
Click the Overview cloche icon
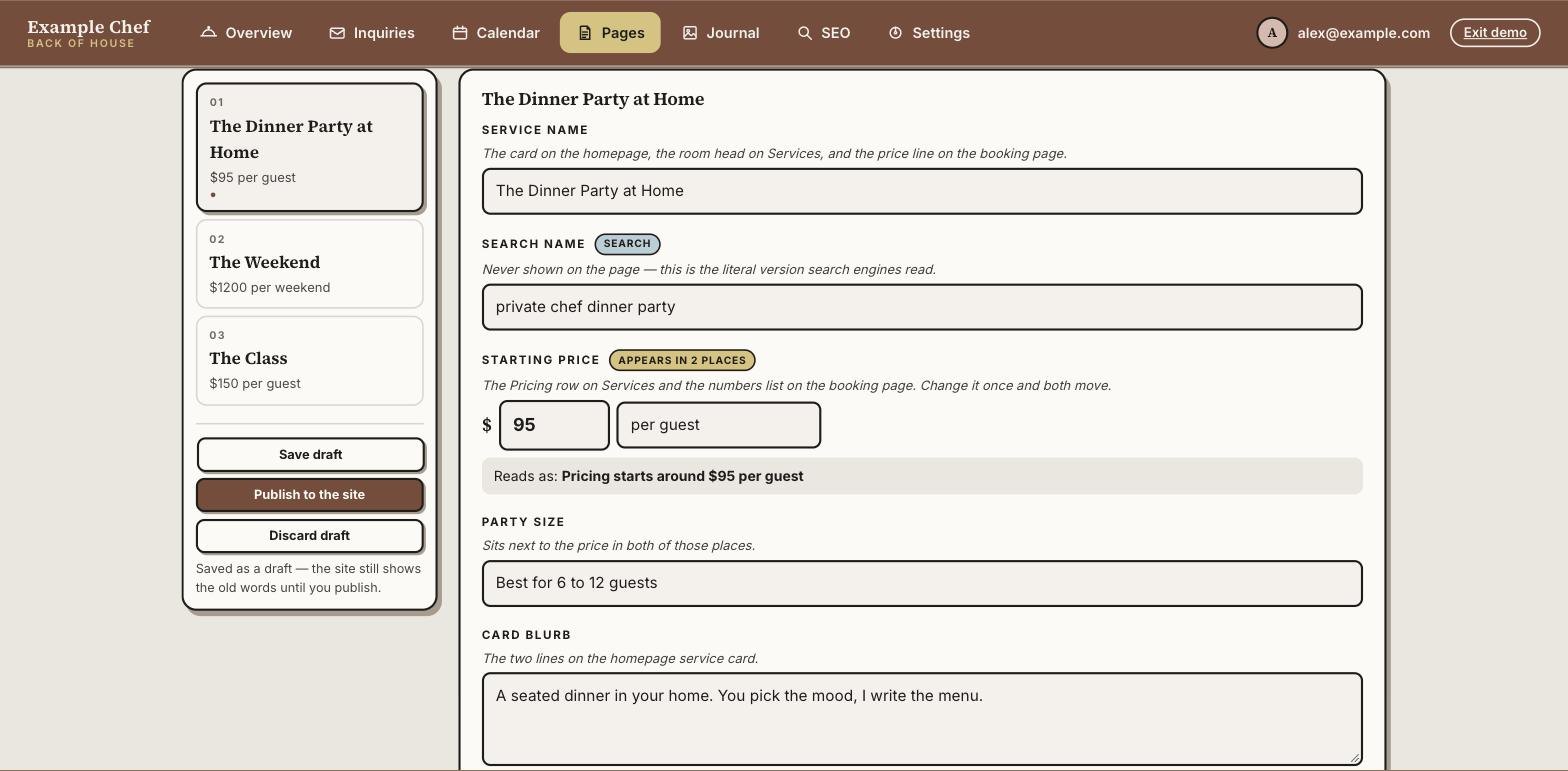208,33
